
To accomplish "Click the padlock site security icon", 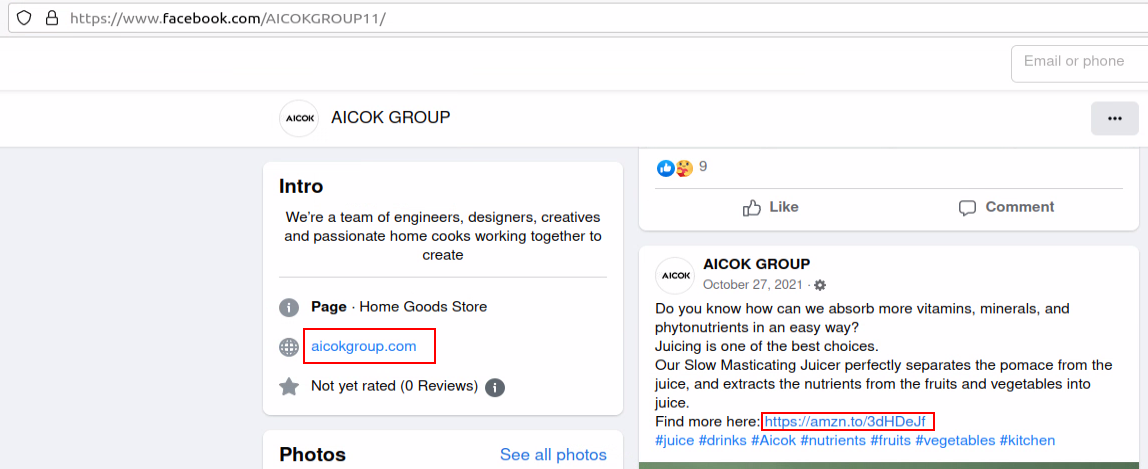I will pyautogui.click(x=52, y=18).
